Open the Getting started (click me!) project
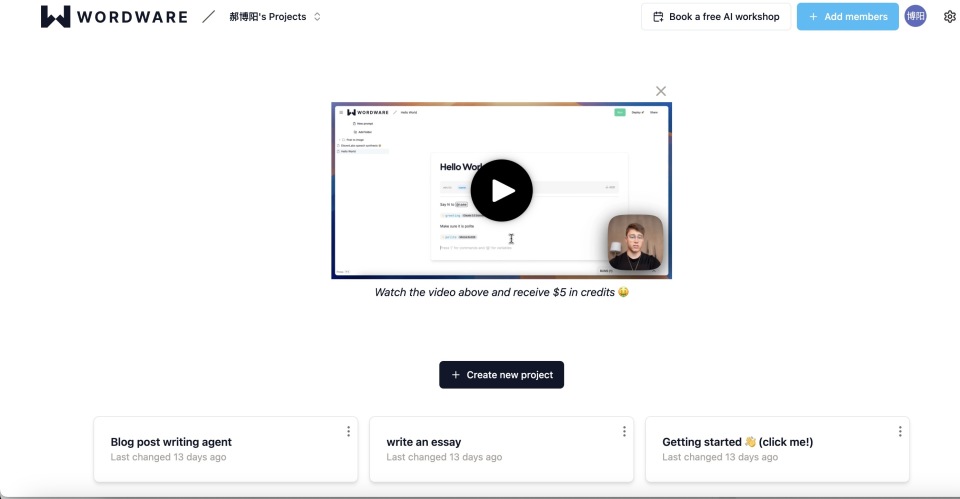960x499 pixels. tap(777, 449)
